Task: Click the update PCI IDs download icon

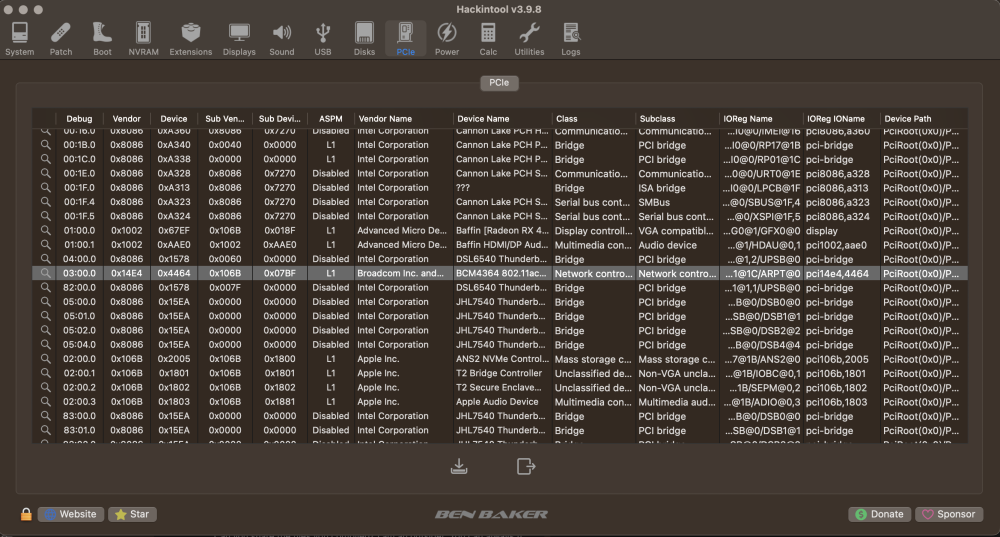Action: 459,466
